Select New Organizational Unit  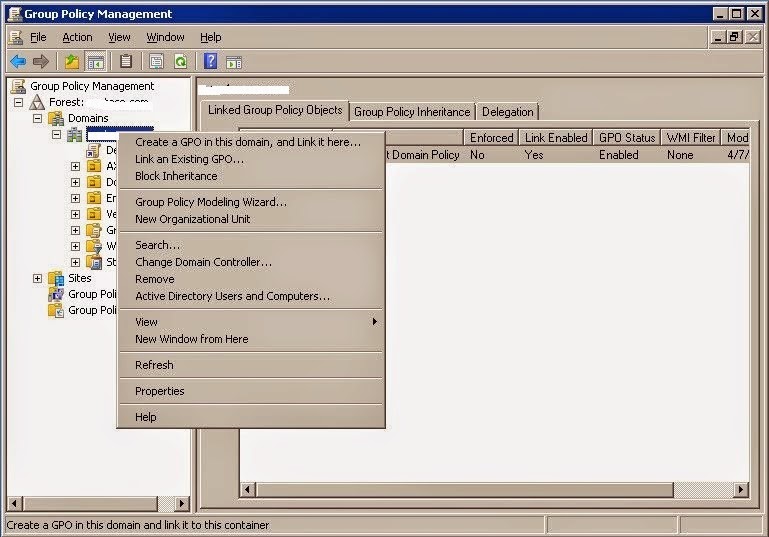tap(251, 219)
